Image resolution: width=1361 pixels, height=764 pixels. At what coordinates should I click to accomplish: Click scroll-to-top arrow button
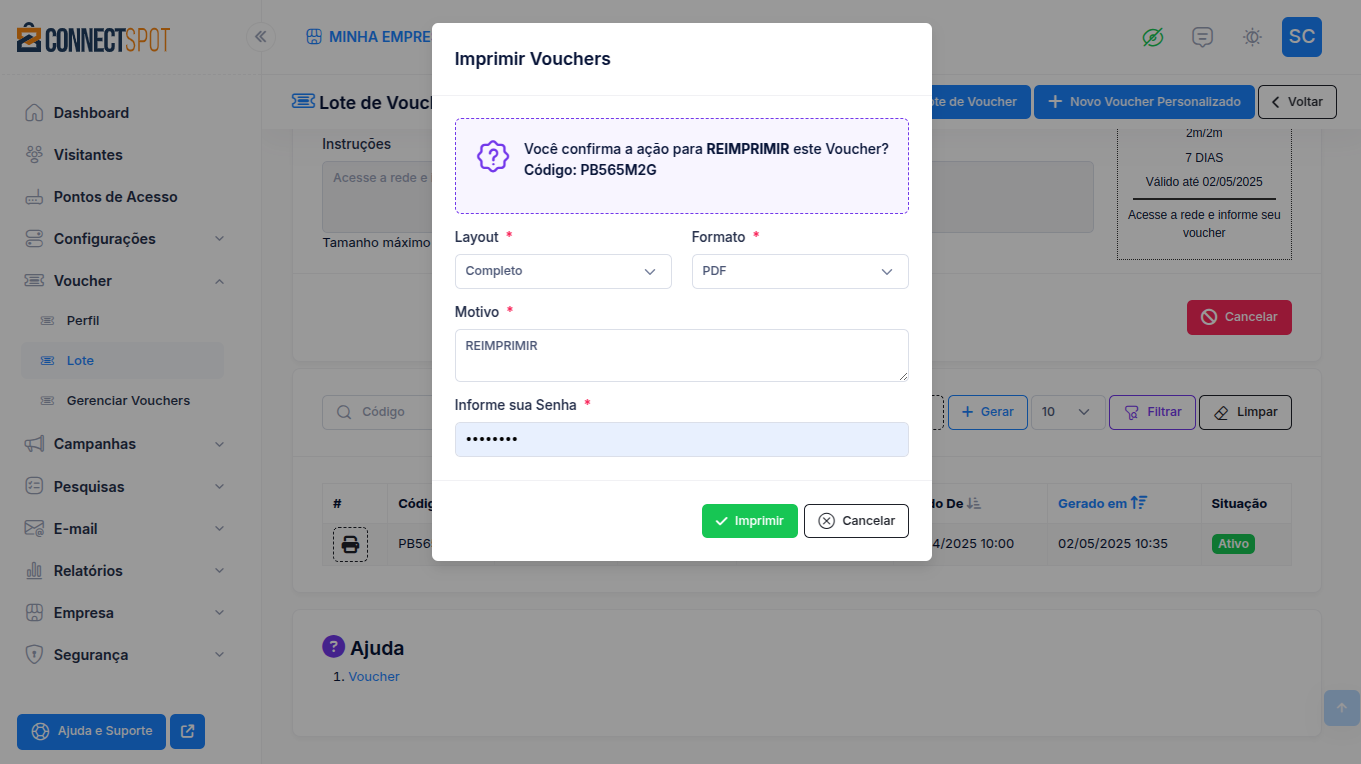tap(1341, 708)
